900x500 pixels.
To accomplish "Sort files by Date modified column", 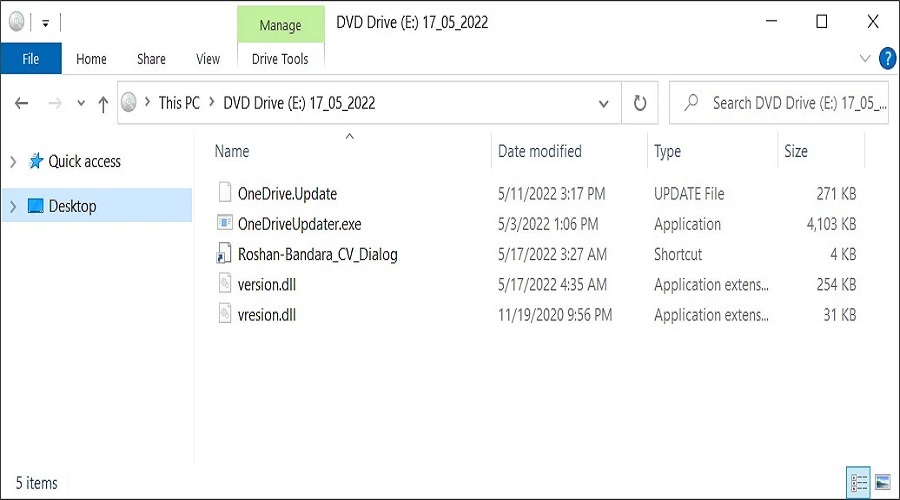I will pyautogui.click(x=540, y=151).
